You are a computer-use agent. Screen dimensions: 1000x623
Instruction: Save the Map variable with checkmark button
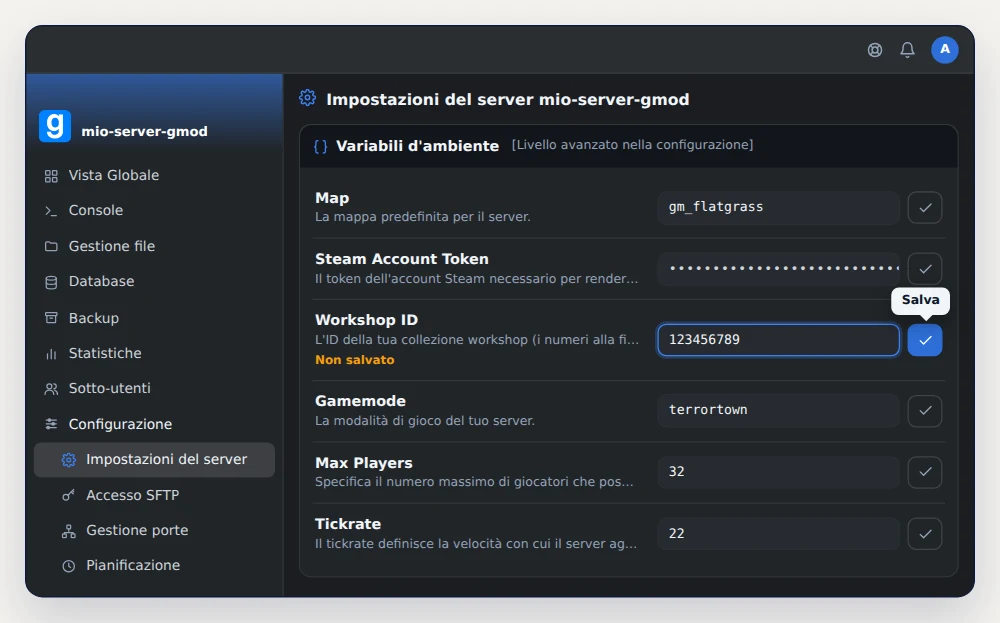(x=925, y=207)
